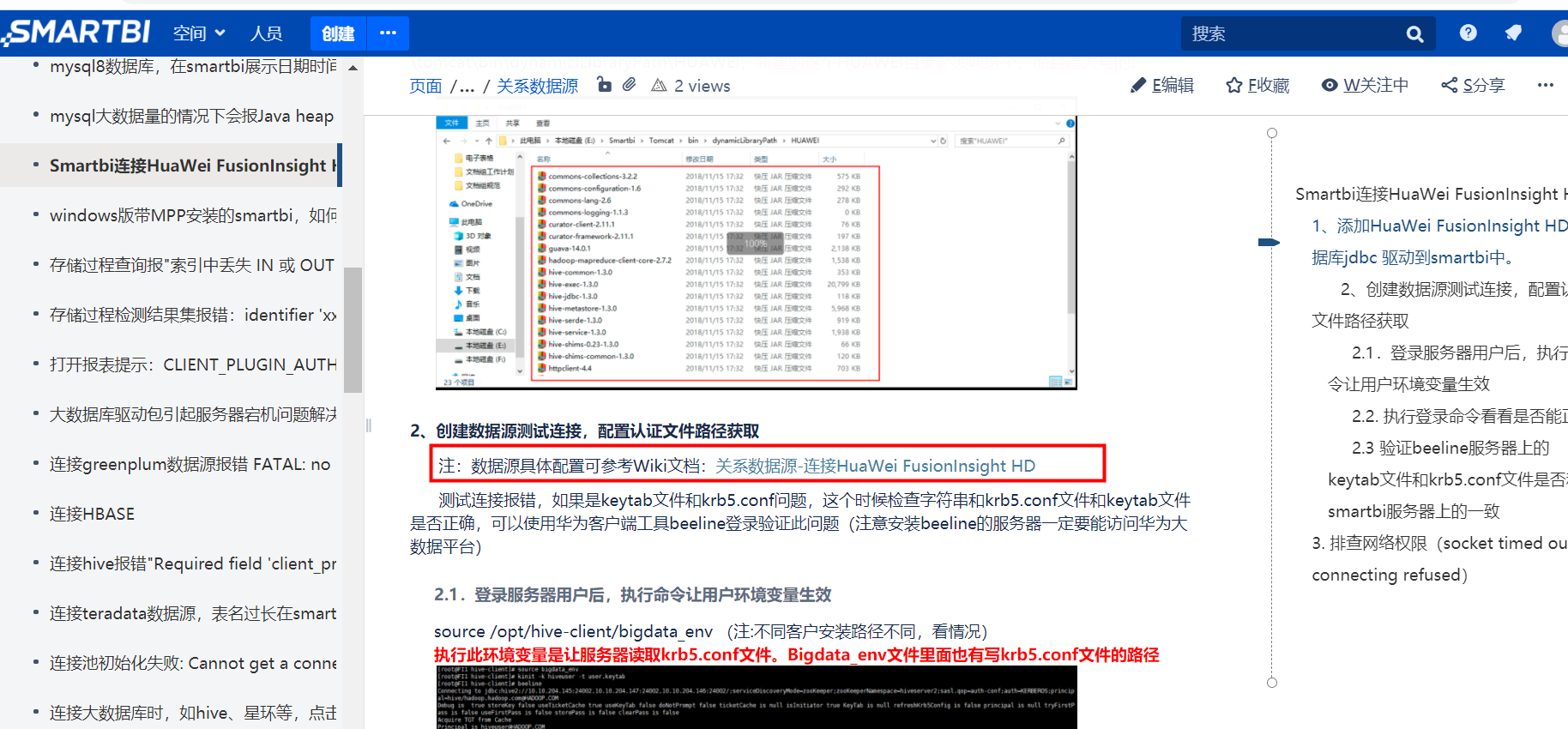This screenshot has height=729, width=1568.
Task: Jump to TOC 3. 排查网络权限
Action: tap(1439, 558)
